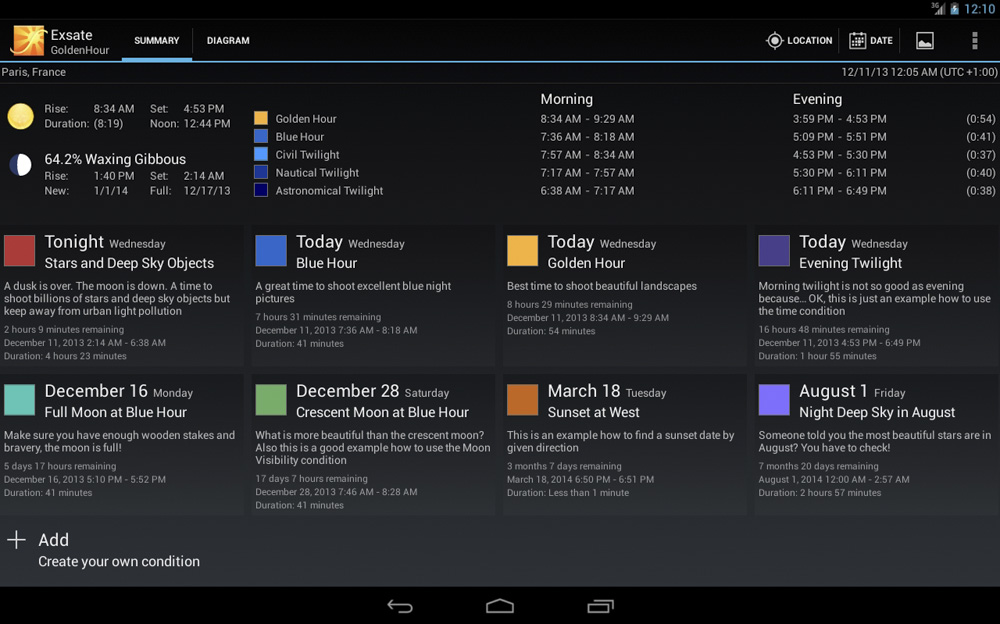Click the "(0:54)" duration value

tap(980, 119)
